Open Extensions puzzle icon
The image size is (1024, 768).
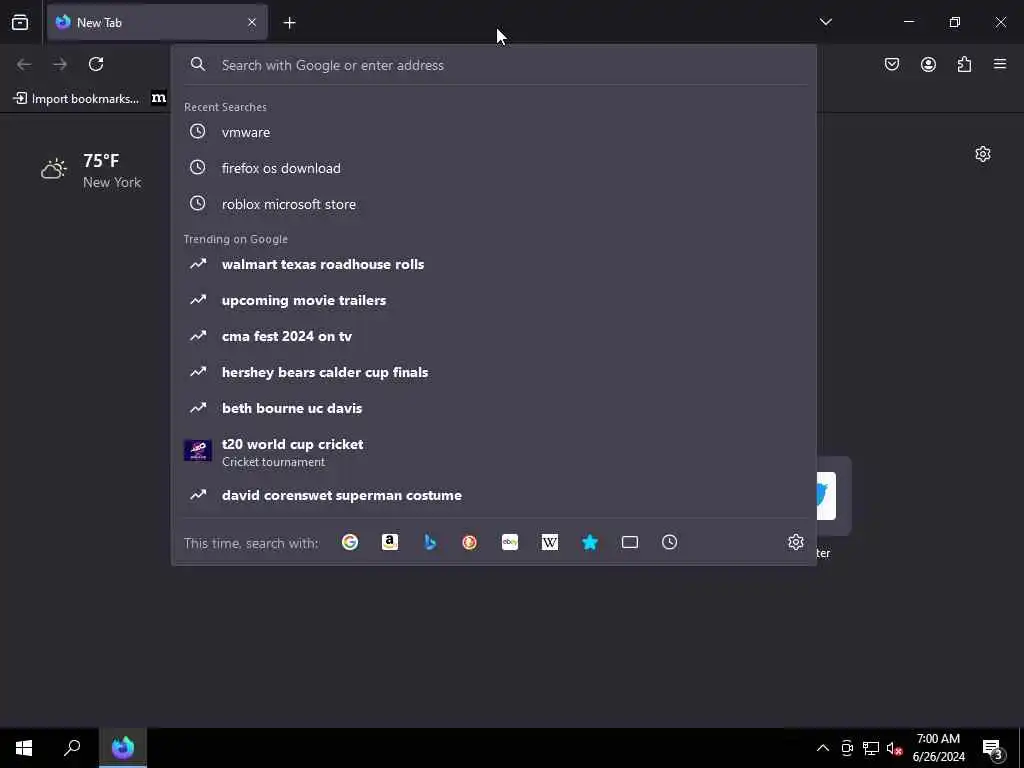(964, 64)
